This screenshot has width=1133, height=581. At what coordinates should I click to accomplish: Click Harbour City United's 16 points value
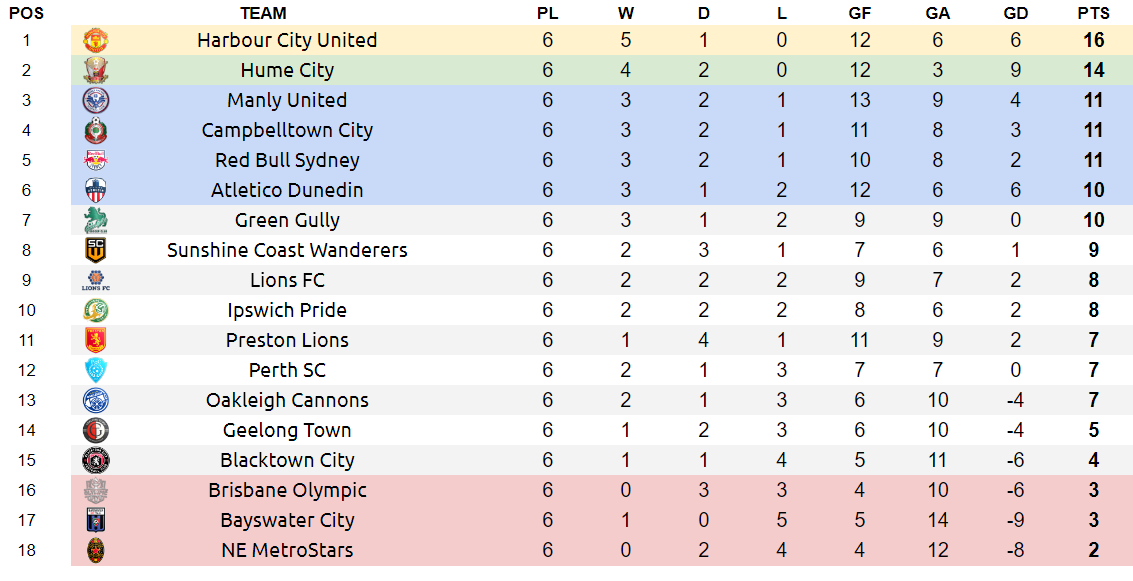1093,40
